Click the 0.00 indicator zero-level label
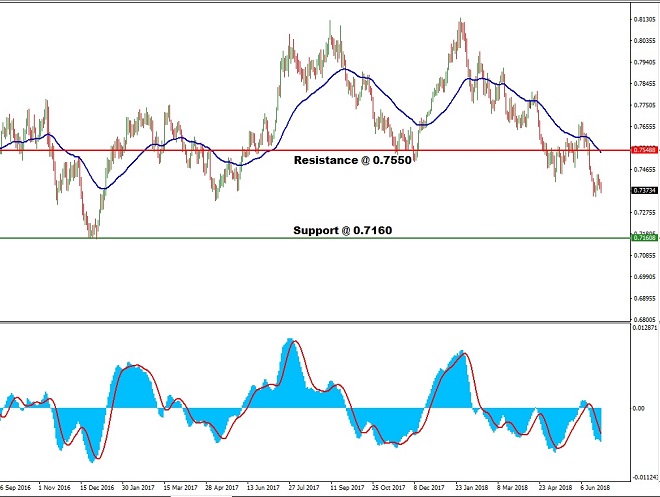660x497 pixels. (x=639, y=408)
